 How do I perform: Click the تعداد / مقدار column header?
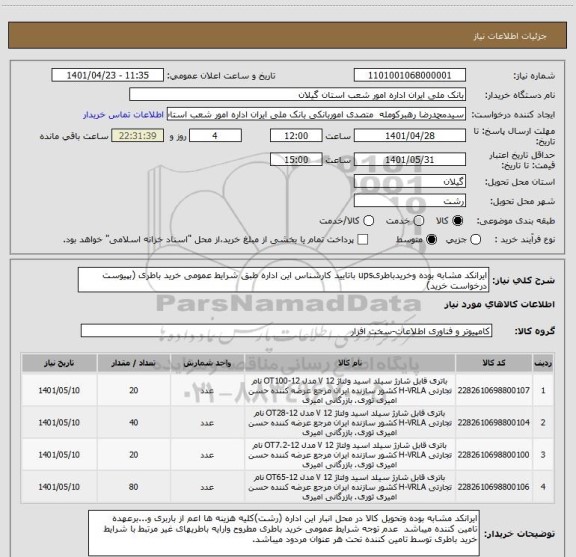click(x=133, y=363)
